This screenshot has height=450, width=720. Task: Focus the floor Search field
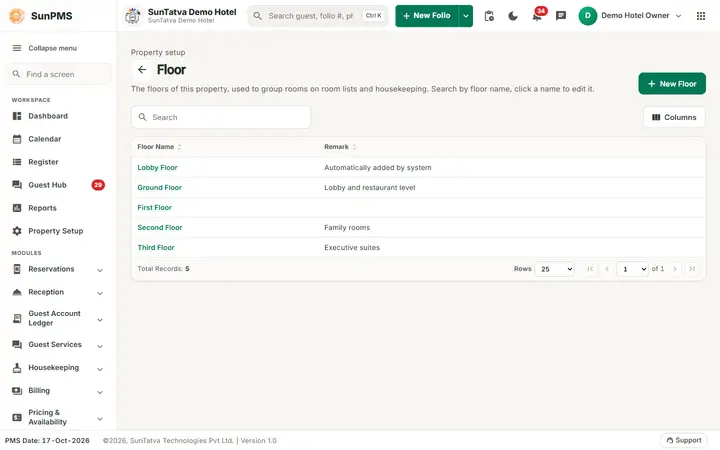click(221, 117)
